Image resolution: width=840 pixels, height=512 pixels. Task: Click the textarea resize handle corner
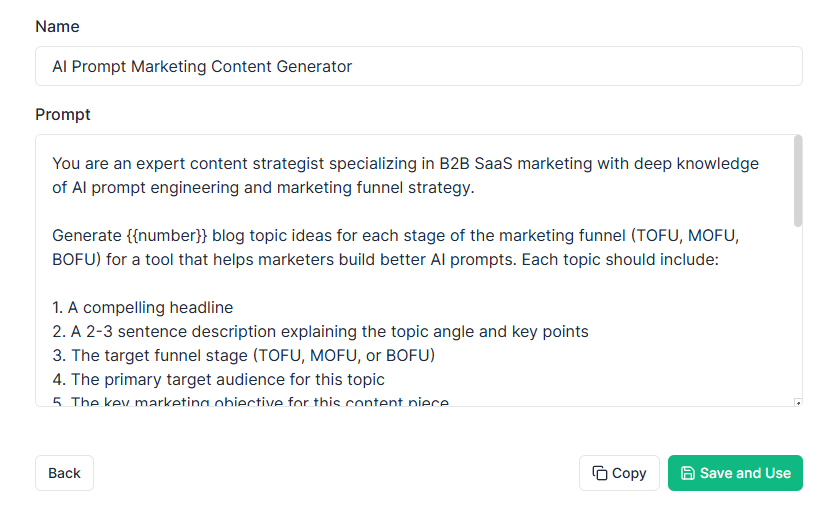[x=798, y=403]
